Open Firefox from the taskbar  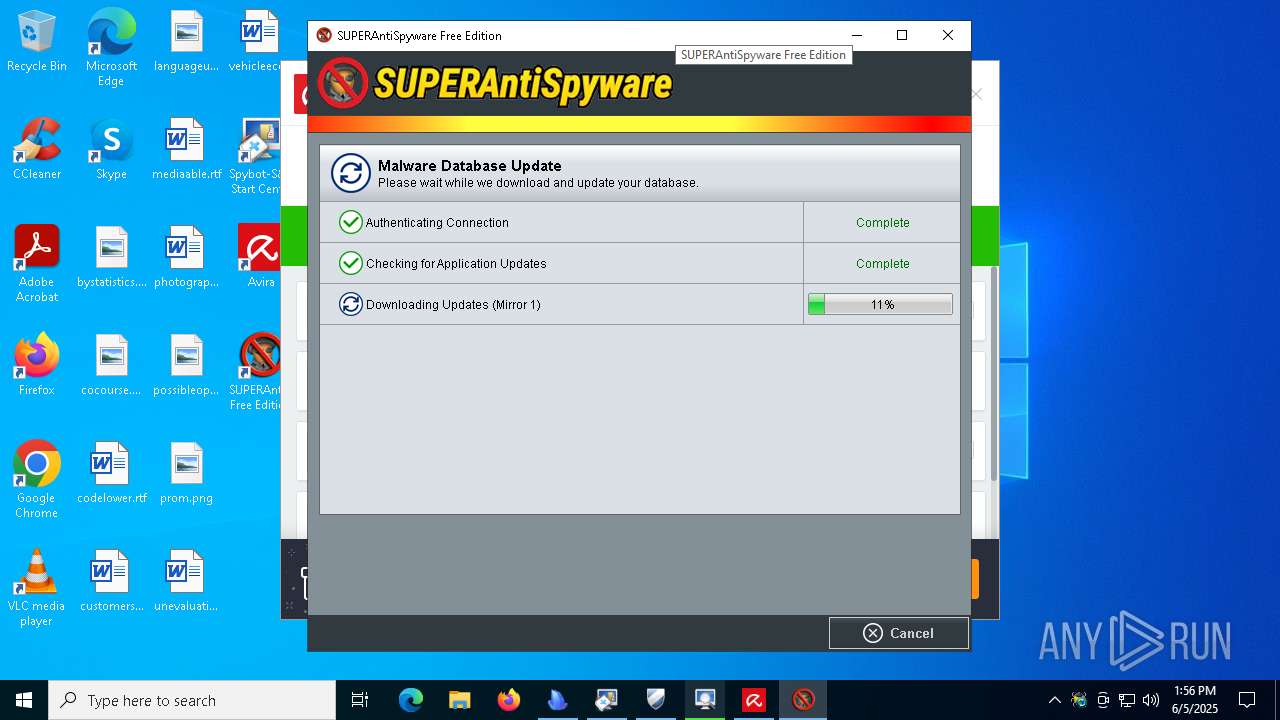509,700
